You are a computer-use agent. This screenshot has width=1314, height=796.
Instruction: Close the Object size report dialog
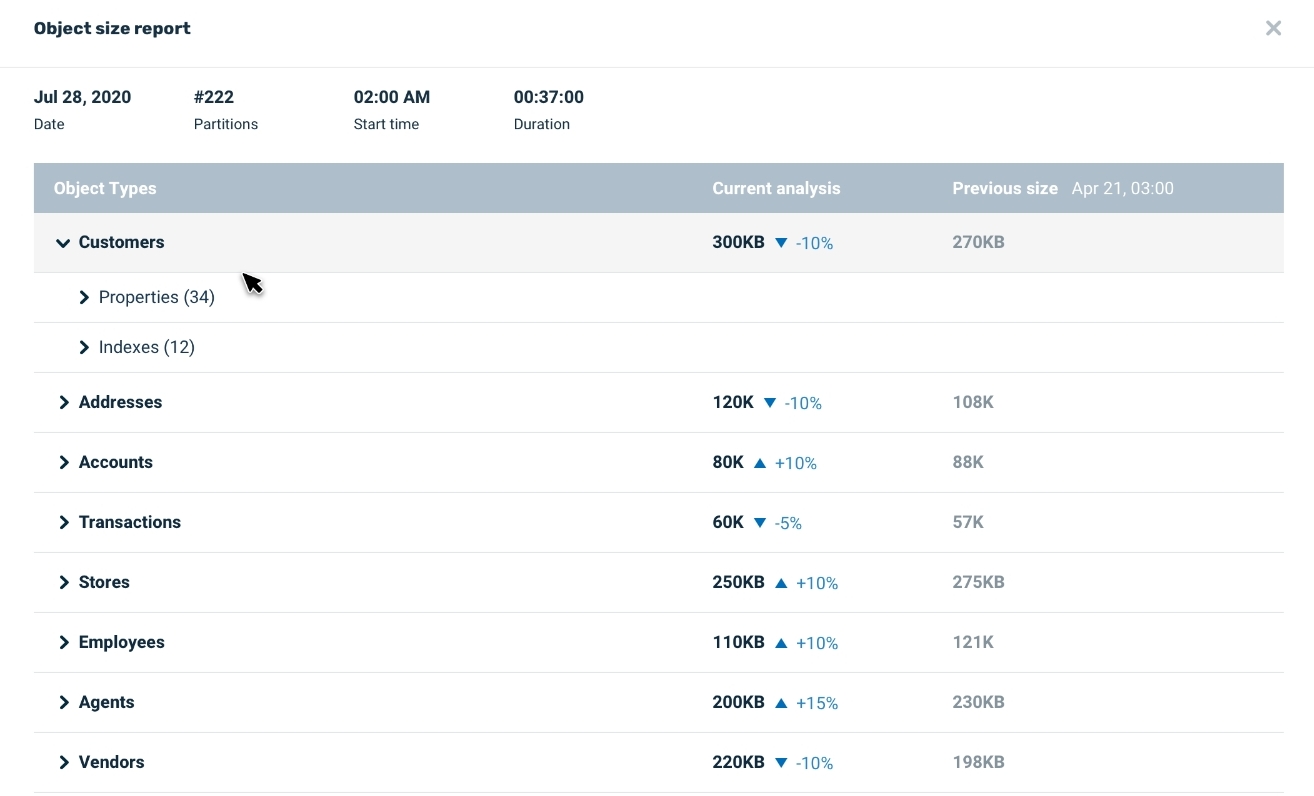(1273, 28)
